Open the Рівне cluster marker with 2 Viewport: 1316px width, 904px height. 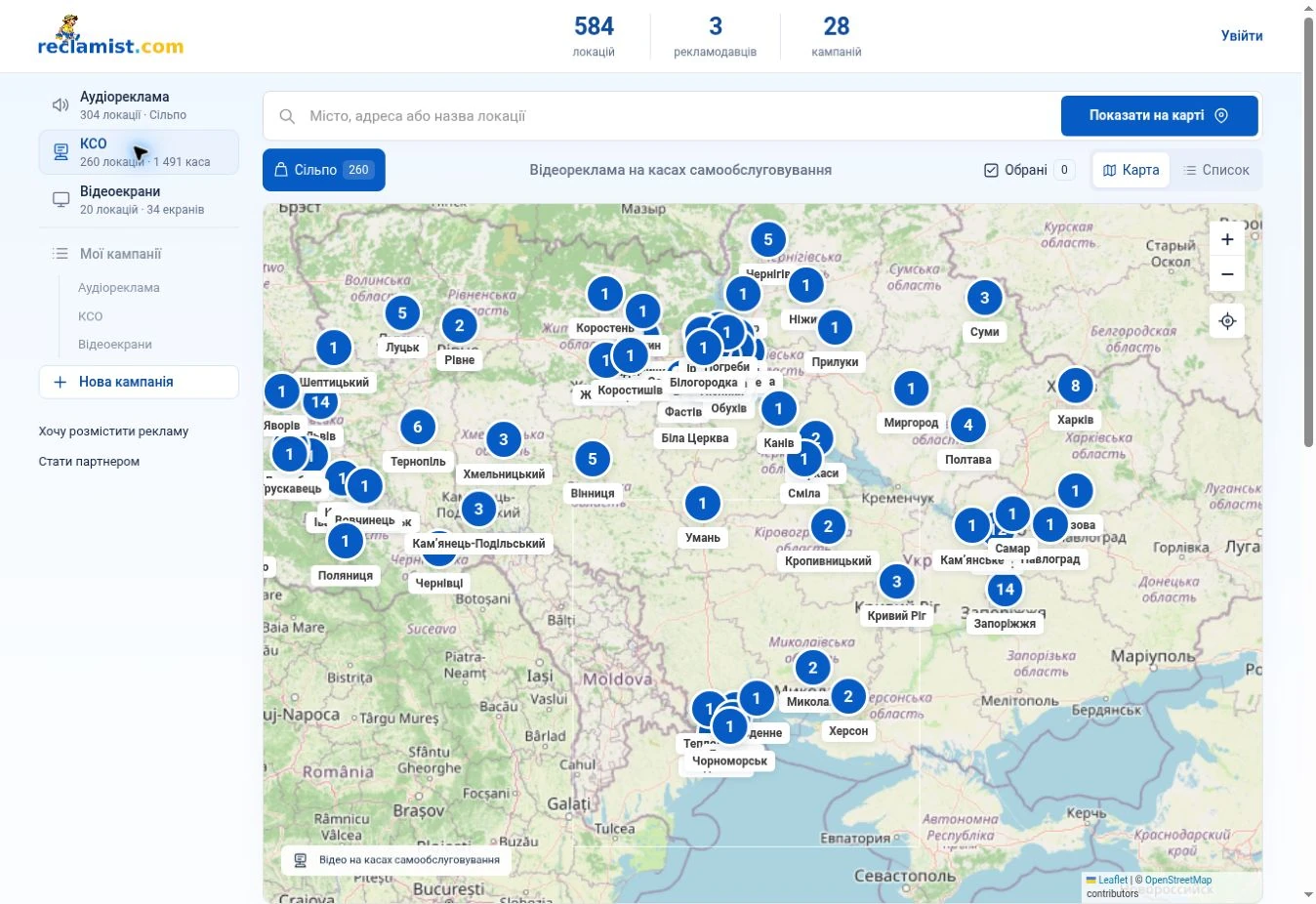coord(459,326)
